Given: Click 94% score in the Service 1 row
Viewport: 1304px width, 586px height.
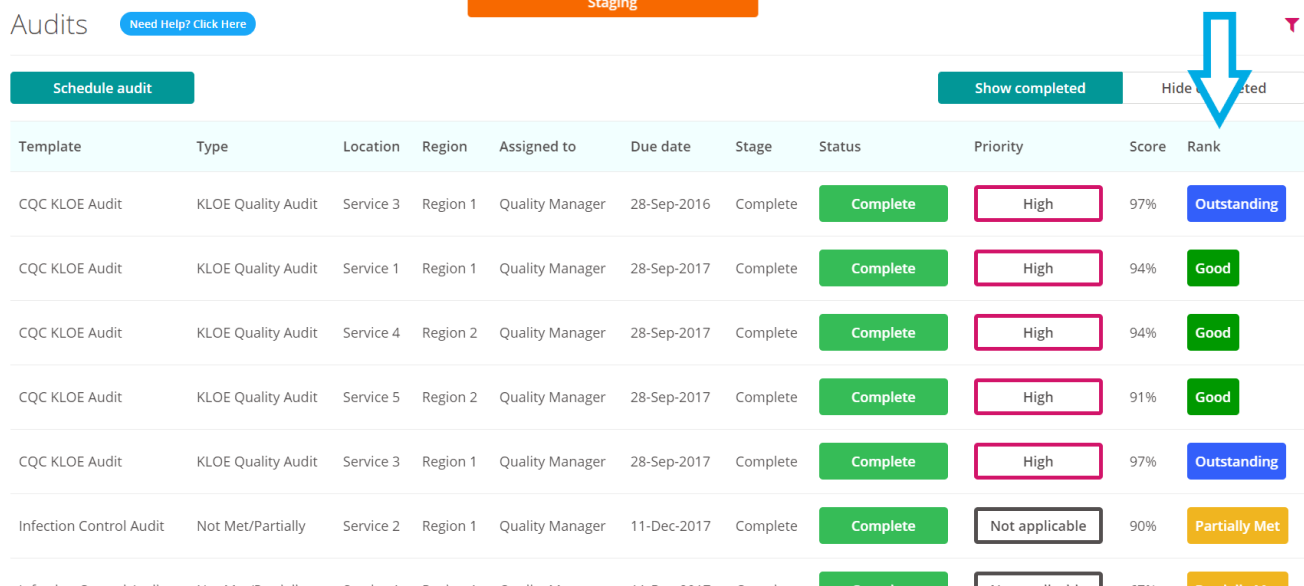Looking at the screenshot, I should (x=1143, y=268).
